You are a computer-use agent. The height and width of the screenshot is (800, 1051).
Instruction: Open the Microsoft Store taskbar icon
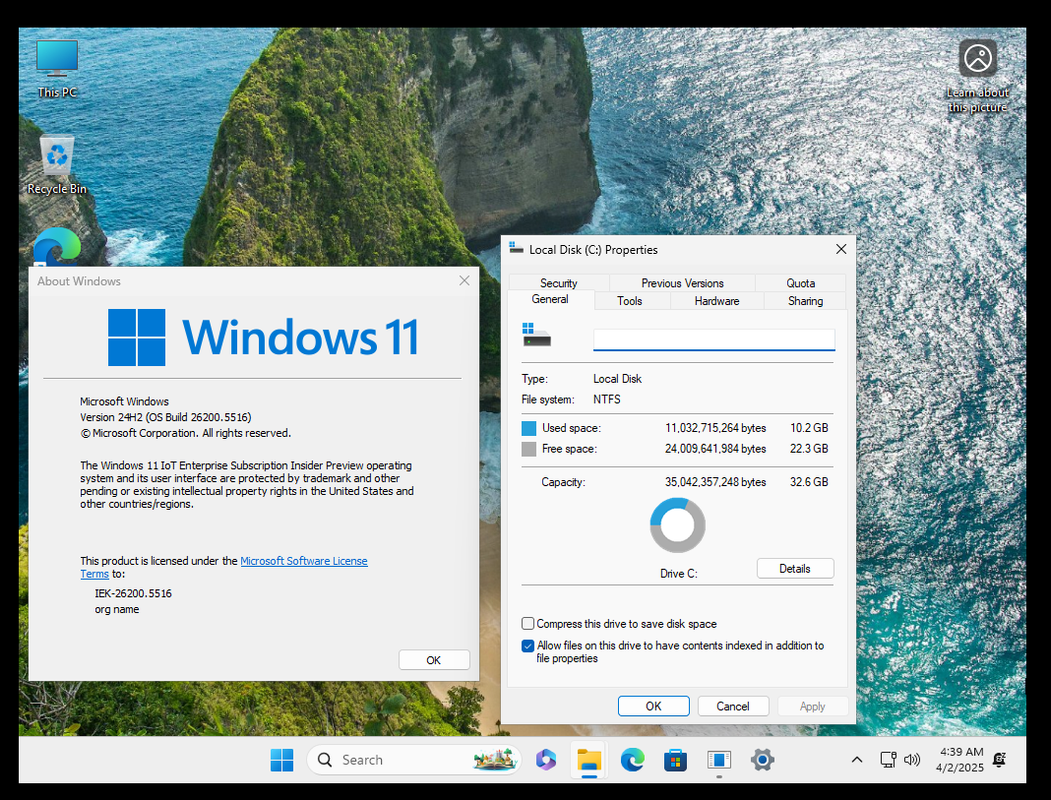[x=675, y=760]
